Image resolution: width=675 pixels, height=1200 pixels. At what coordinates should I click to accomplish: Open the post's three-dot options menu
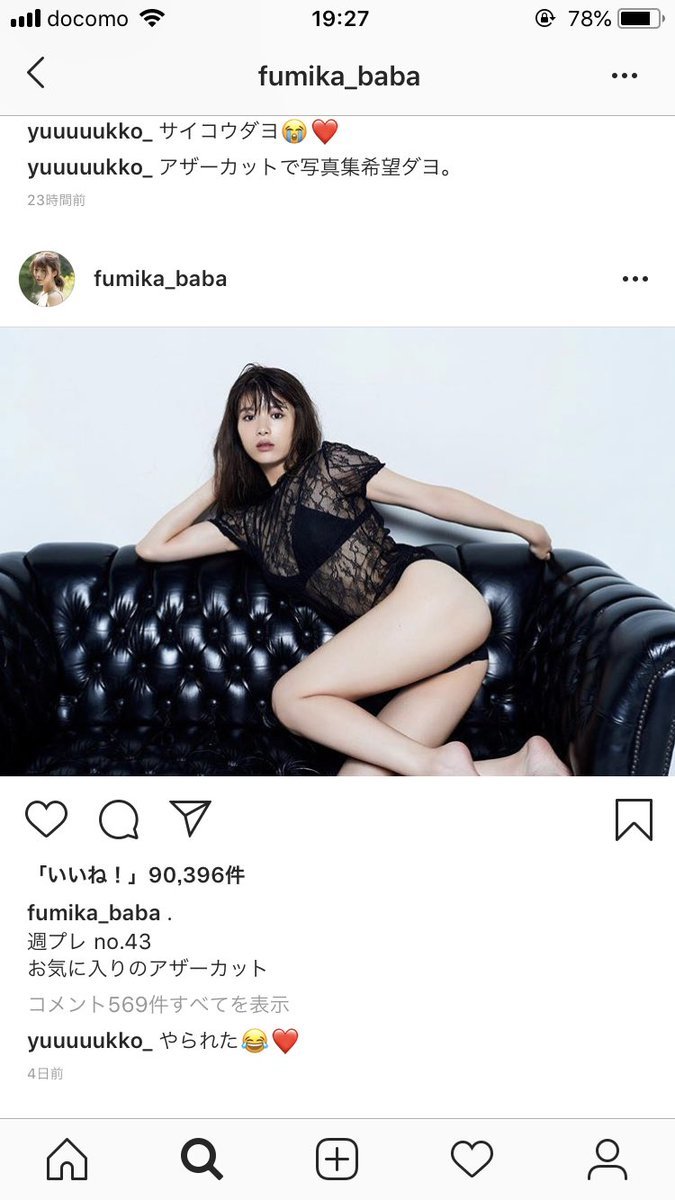635,279
